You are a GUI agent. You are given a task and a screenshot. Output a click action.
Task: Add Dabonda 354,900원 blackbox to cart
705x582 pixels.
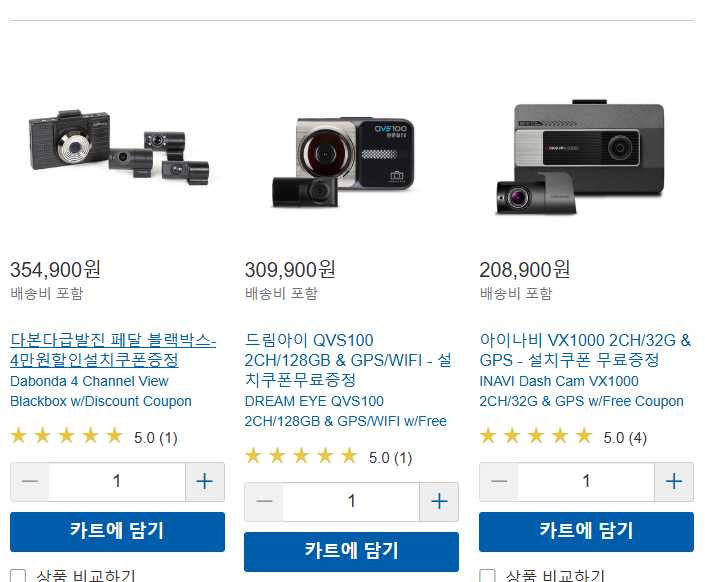pyautogui.click(x=117, y=532)
